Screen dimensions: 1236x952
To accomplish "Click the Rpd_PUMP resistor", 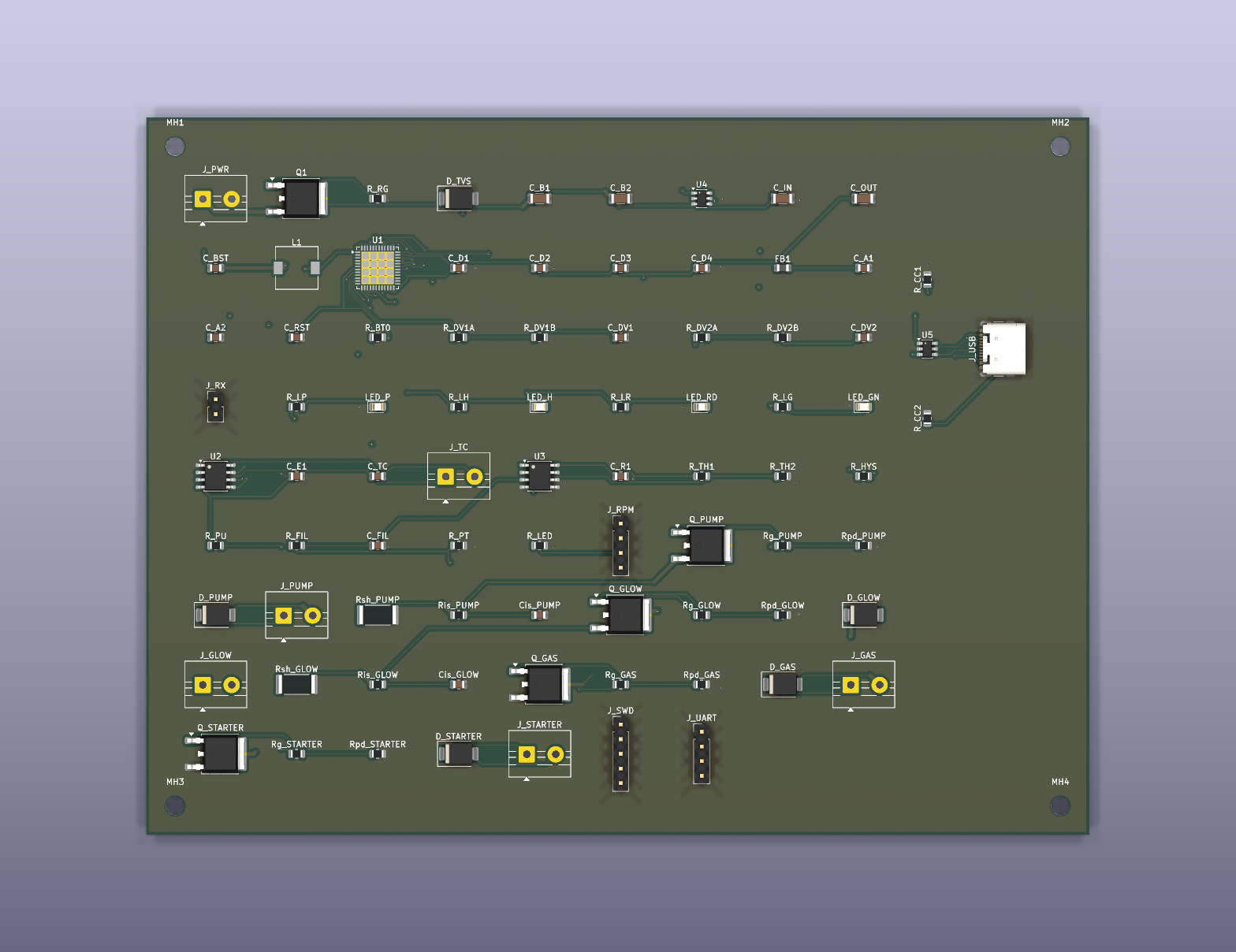I will 863,545.
